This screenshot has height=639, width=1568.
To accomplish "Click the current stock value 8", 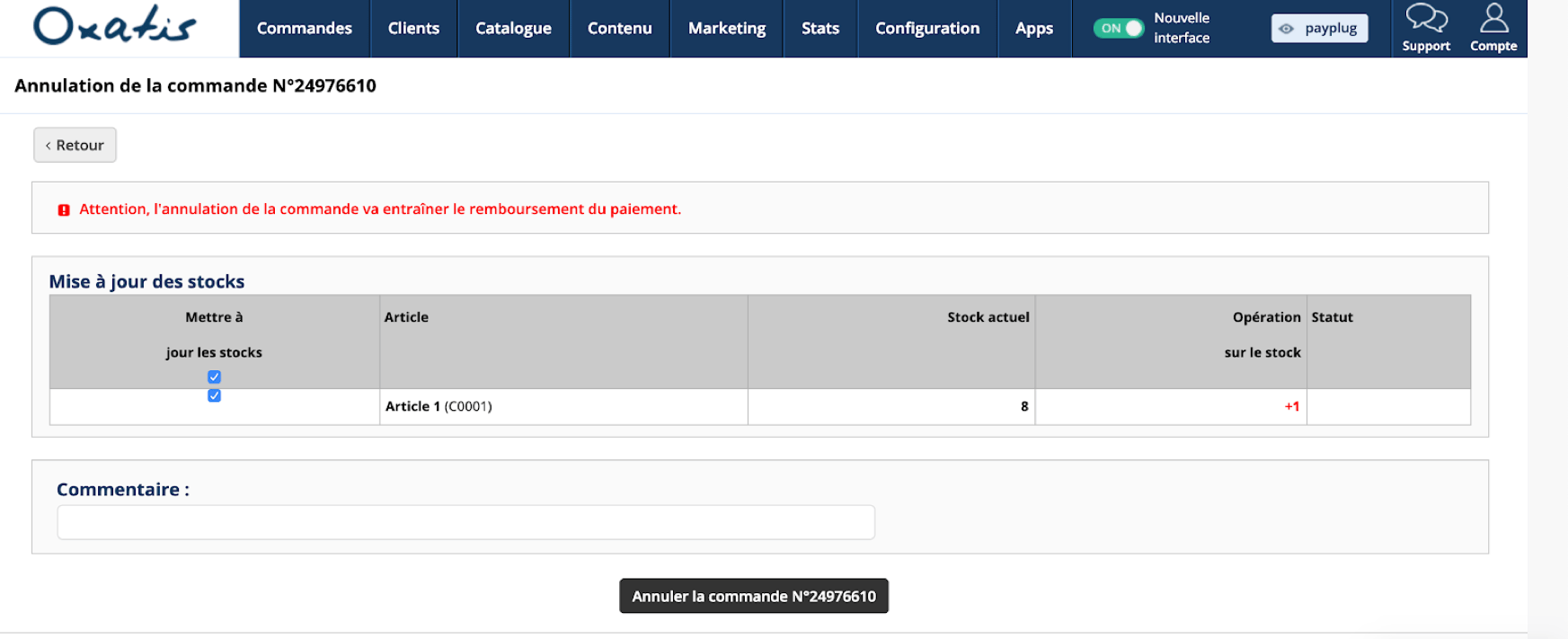I will pos(1024,406).
